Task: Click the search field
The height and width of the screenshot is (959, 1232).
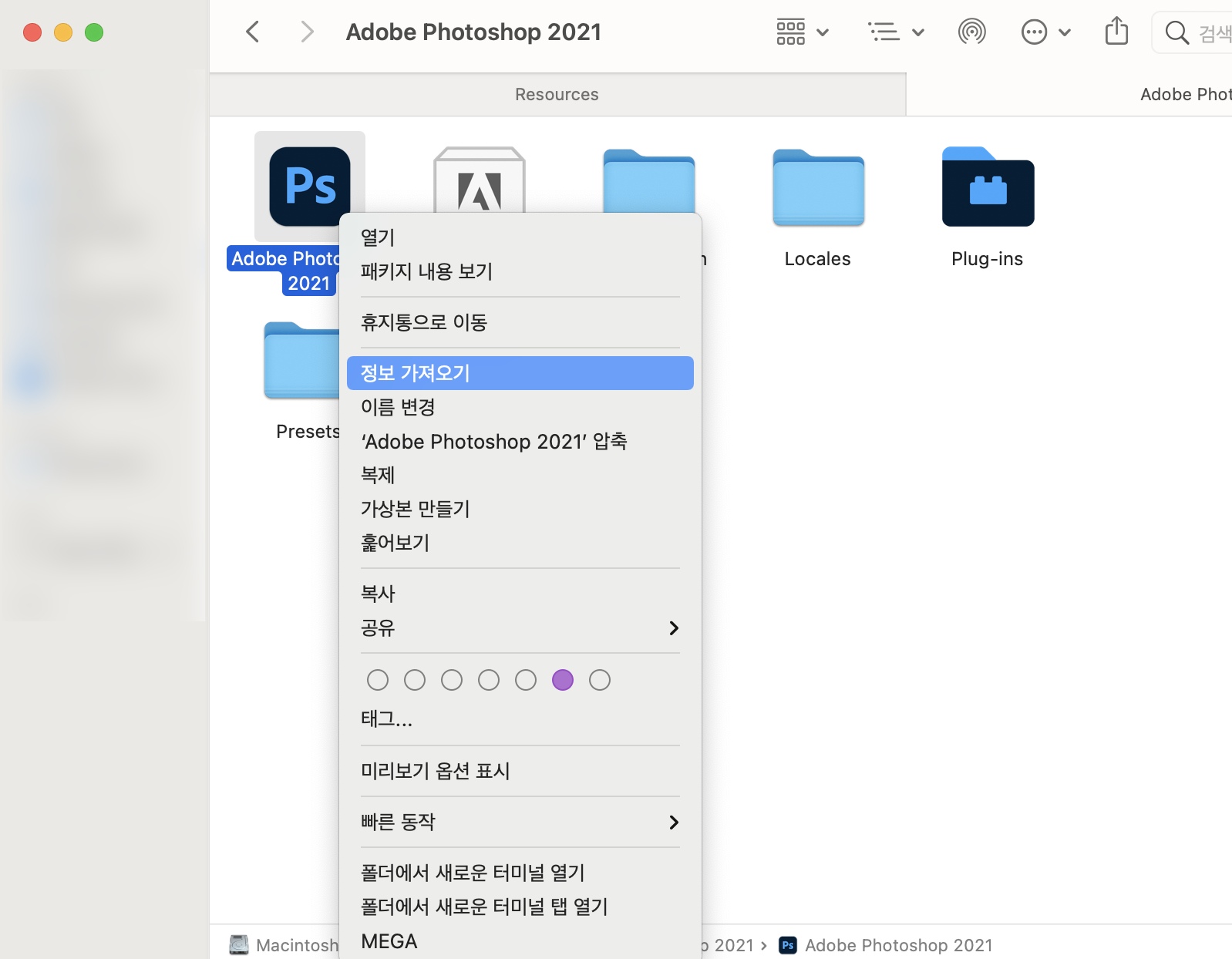Action: pos(1192,32)
